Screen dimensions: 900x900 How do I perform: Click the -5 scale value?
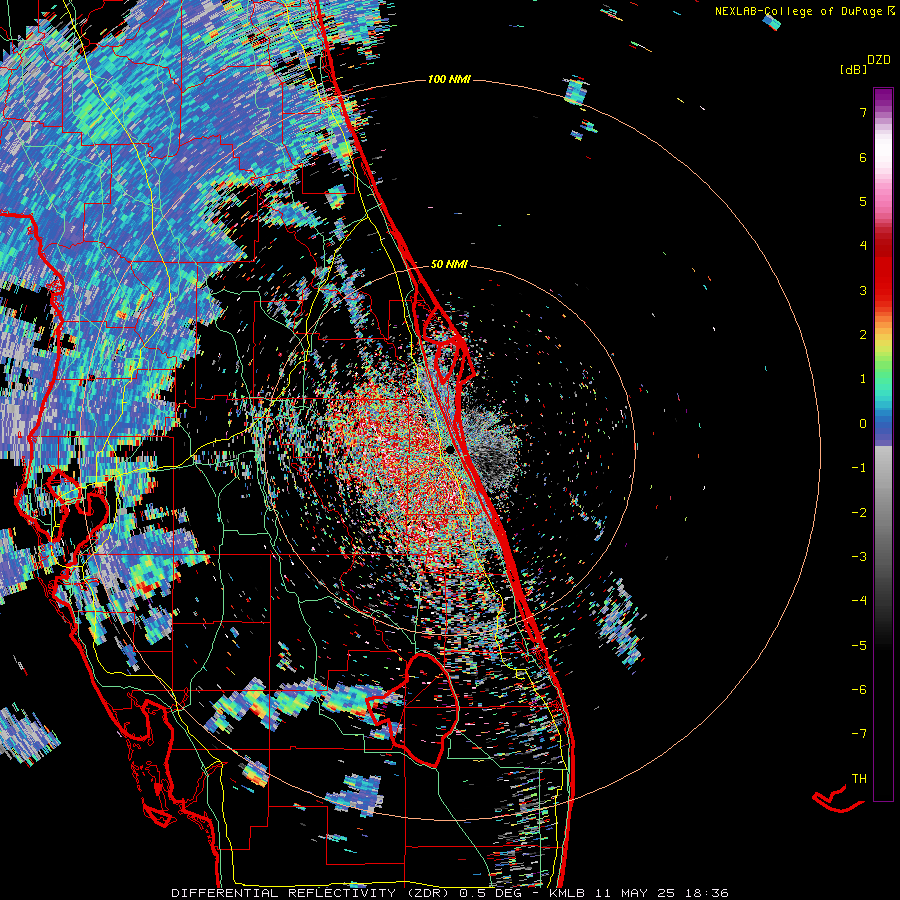(x=859, y=646)
